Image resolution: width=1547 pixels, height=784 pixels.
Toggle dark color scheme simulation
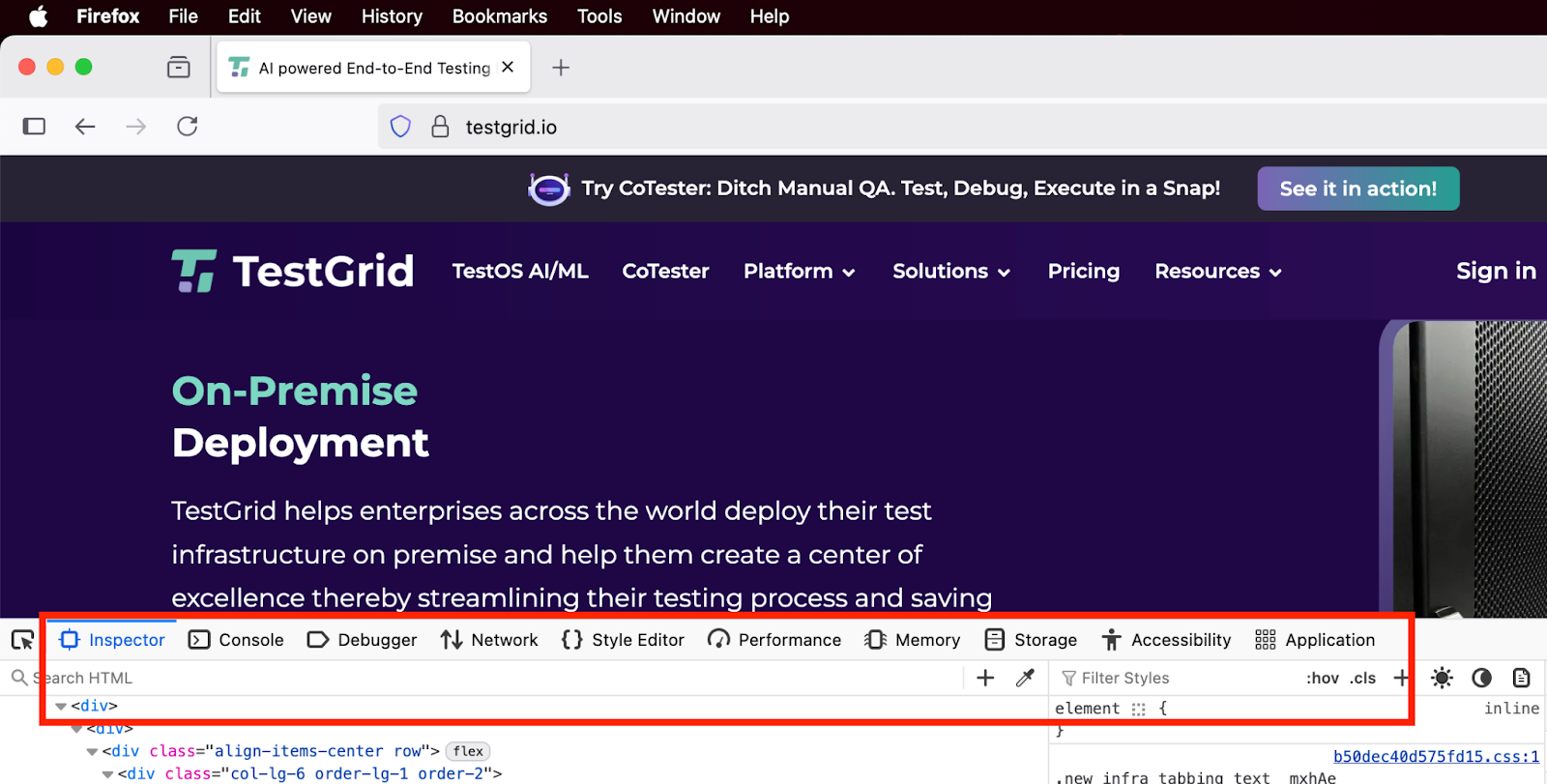[1481, 678]
